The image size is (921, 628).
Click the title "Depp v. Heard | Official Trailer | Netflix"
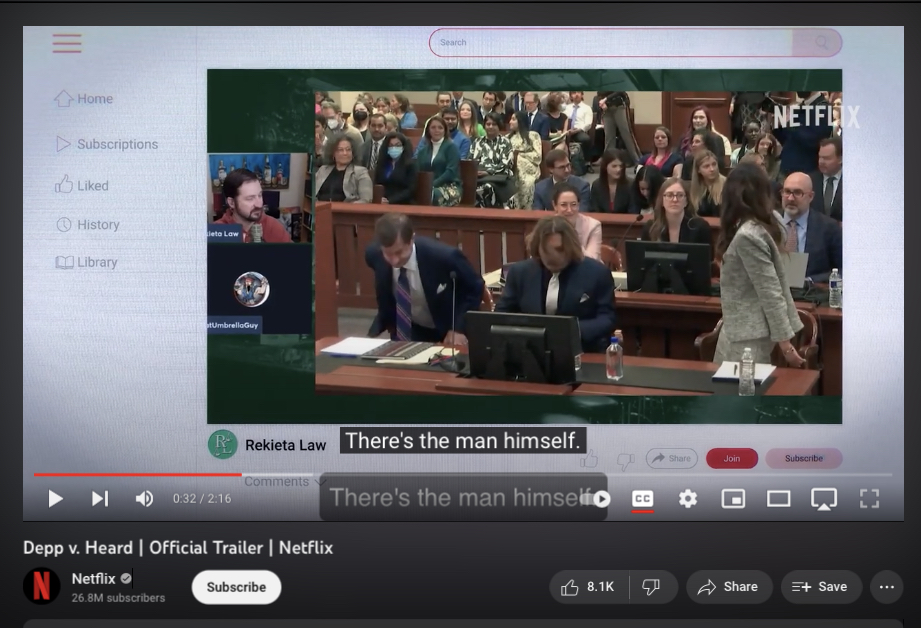tap(178, 548)
